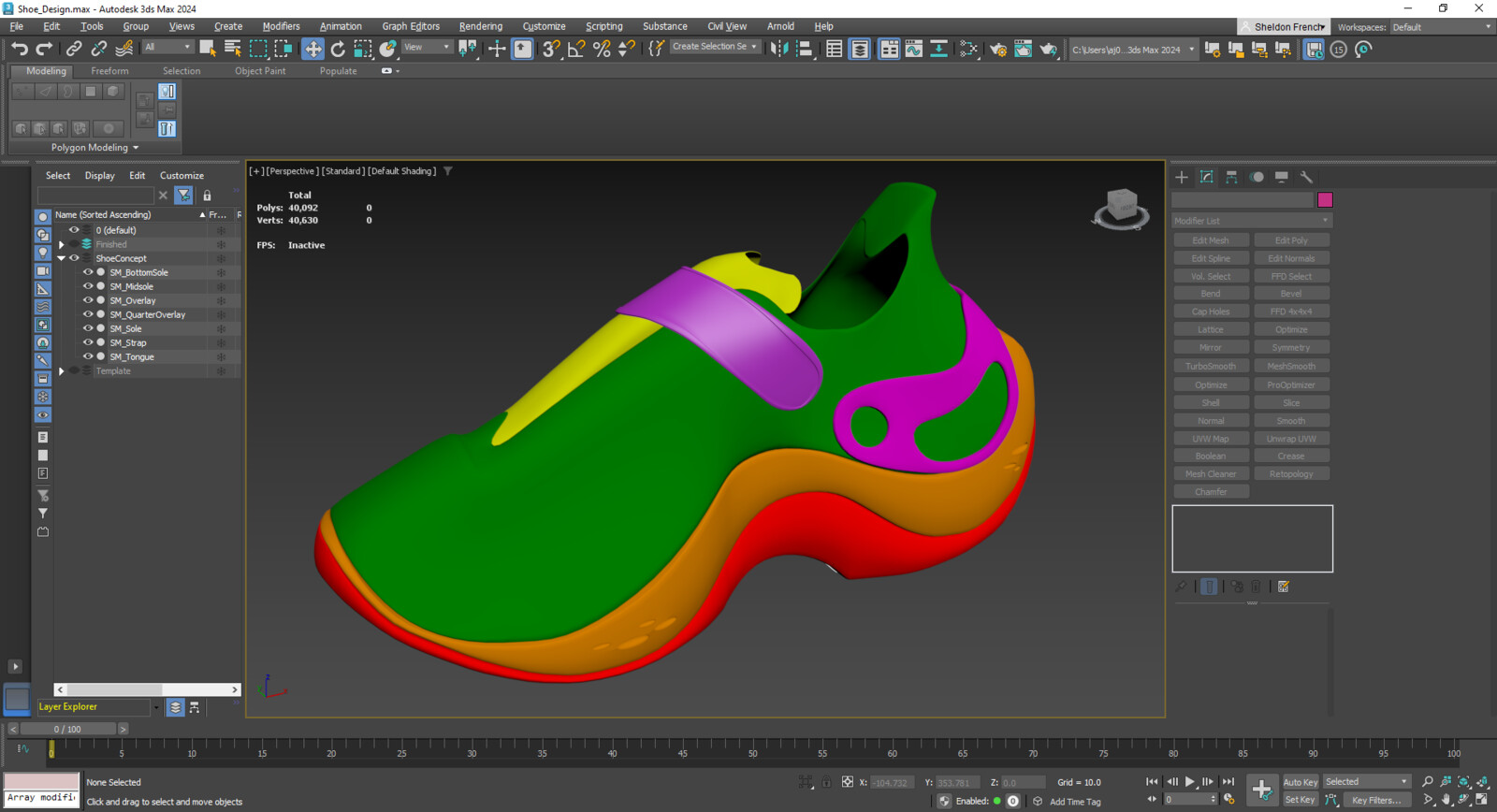
Task: Open selection filter All dropdown
Action: pos(167,47)
